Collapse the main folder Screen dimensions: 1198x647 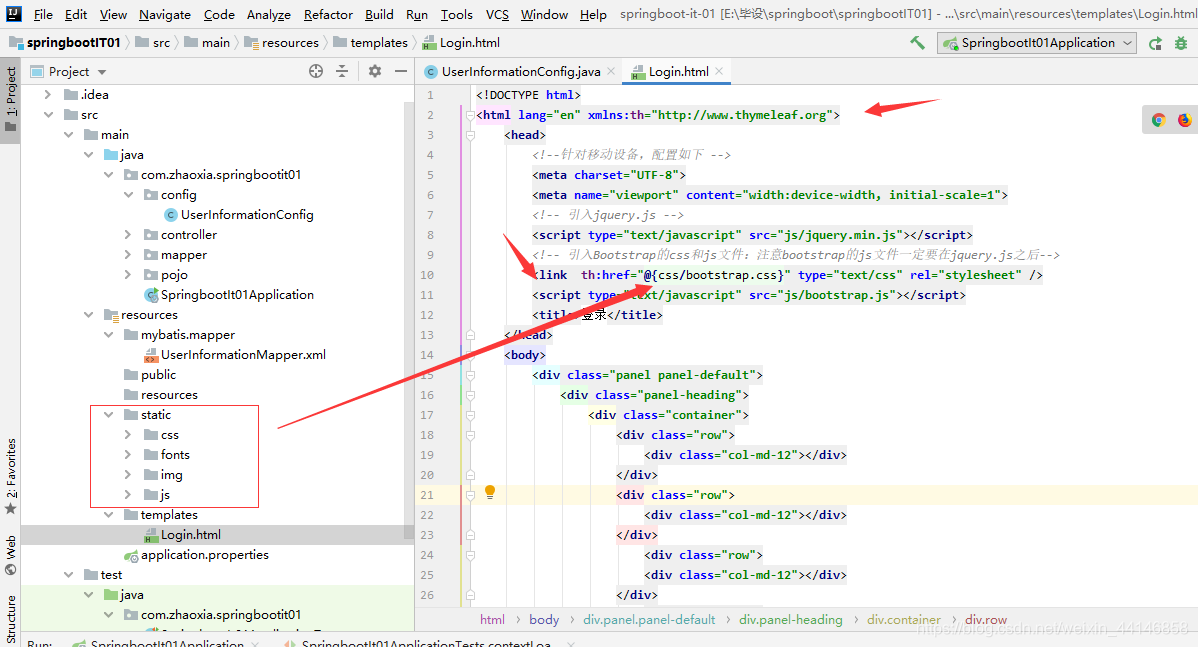pyautogui.click(x=69, y=134)
